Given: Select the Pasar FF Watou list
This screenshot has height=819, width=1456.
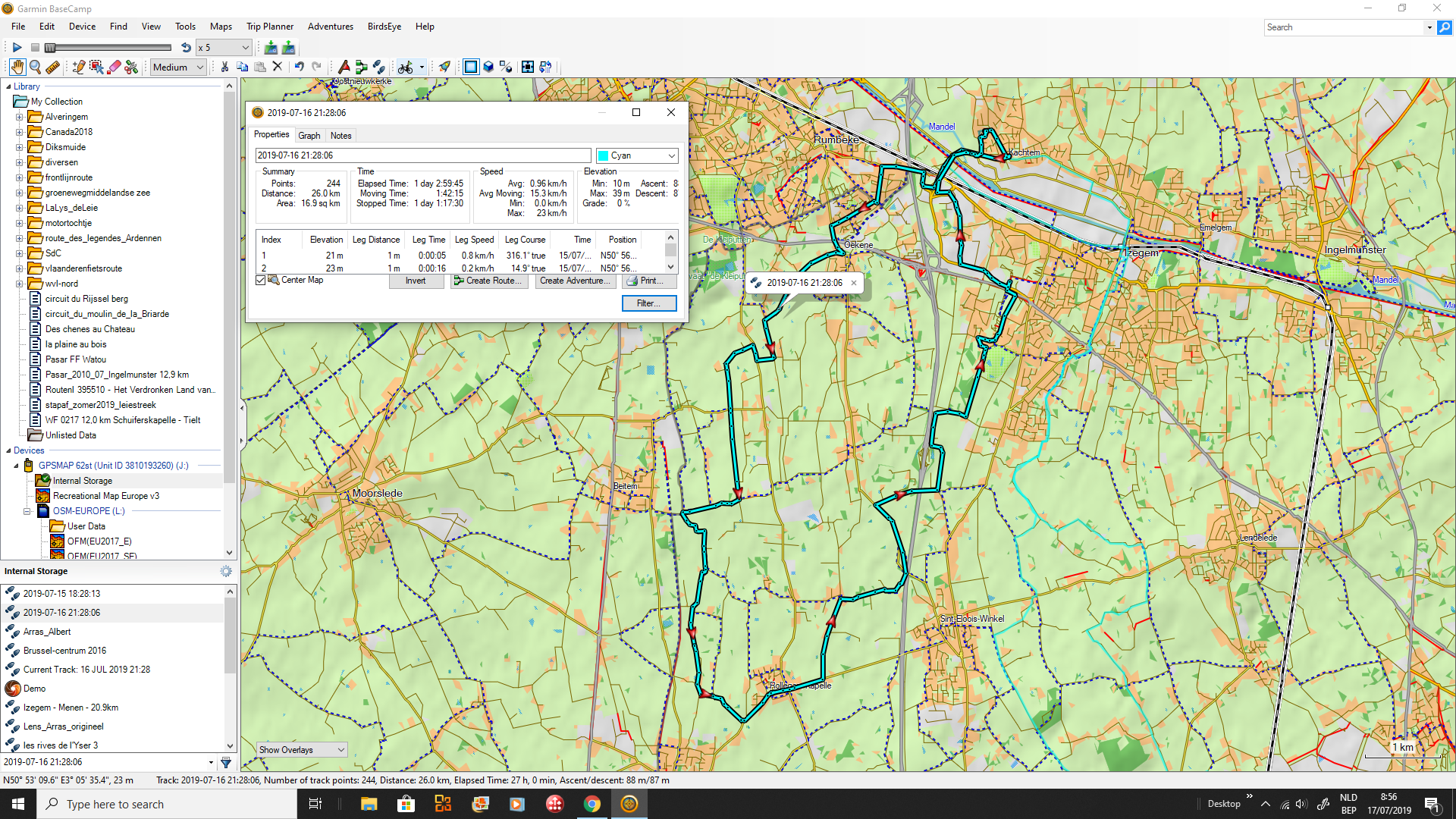Looking at the screenshot, I should pos(75,359).
